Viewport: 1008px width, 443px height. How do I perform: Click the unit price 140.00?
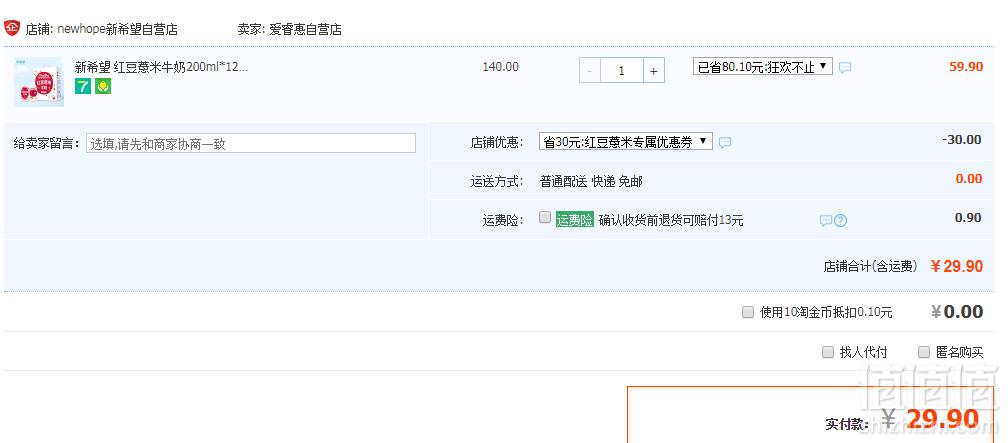[501, 67]
